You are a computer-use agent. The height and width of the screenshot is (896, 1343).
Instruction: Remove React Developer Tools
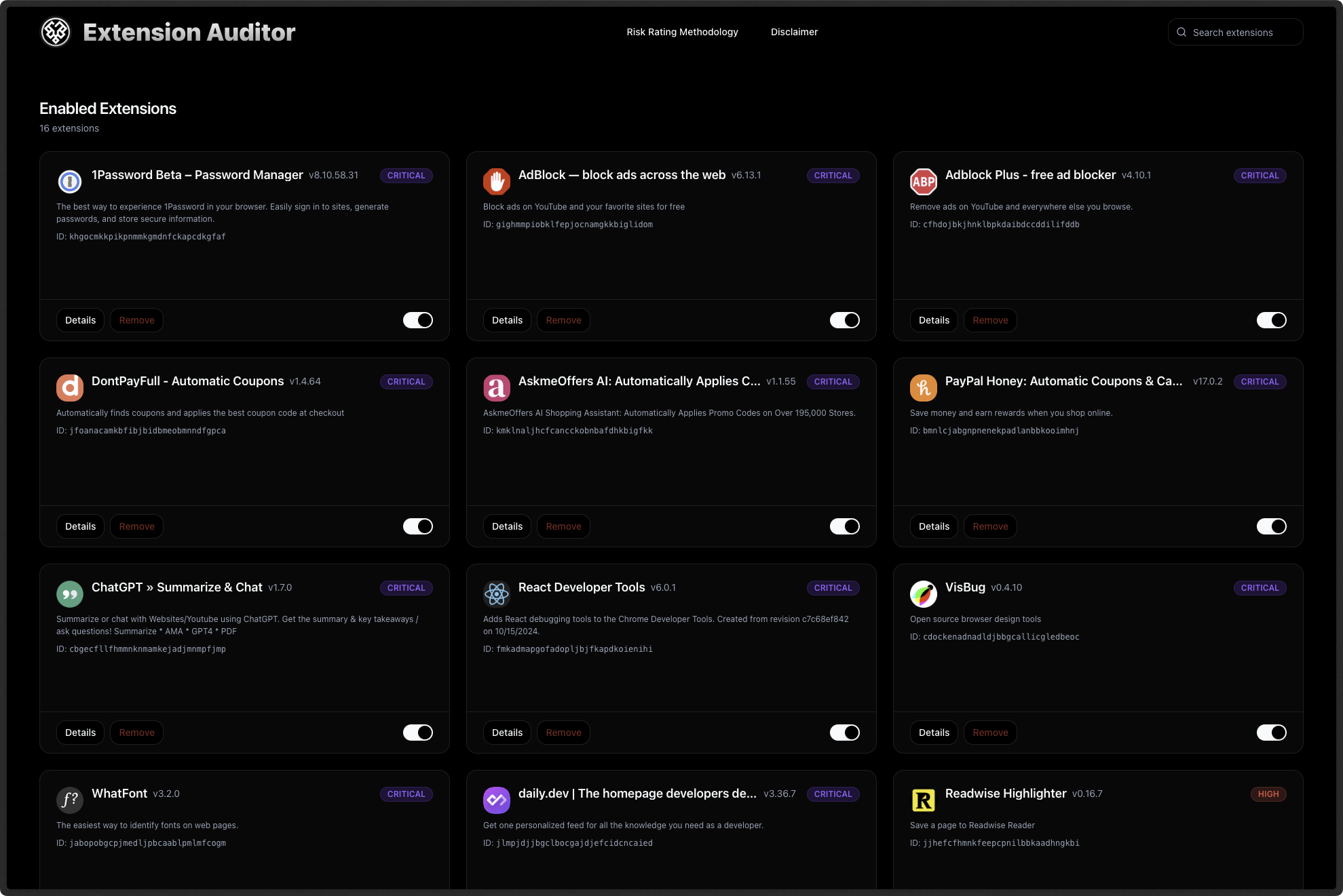tap(563, 733)
